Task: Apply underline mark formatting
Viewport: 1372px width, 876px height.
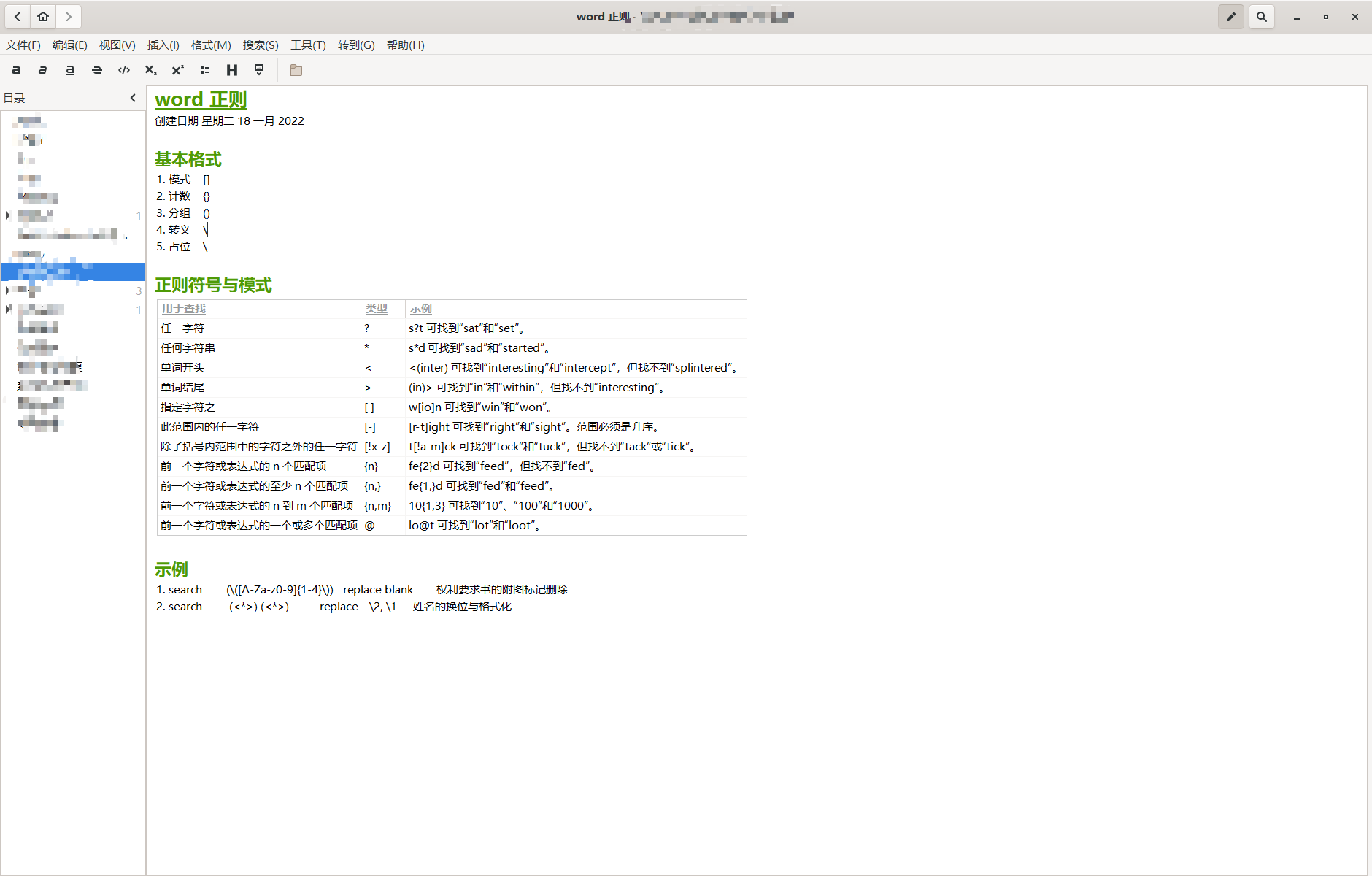Action: [x=70, y=70]
